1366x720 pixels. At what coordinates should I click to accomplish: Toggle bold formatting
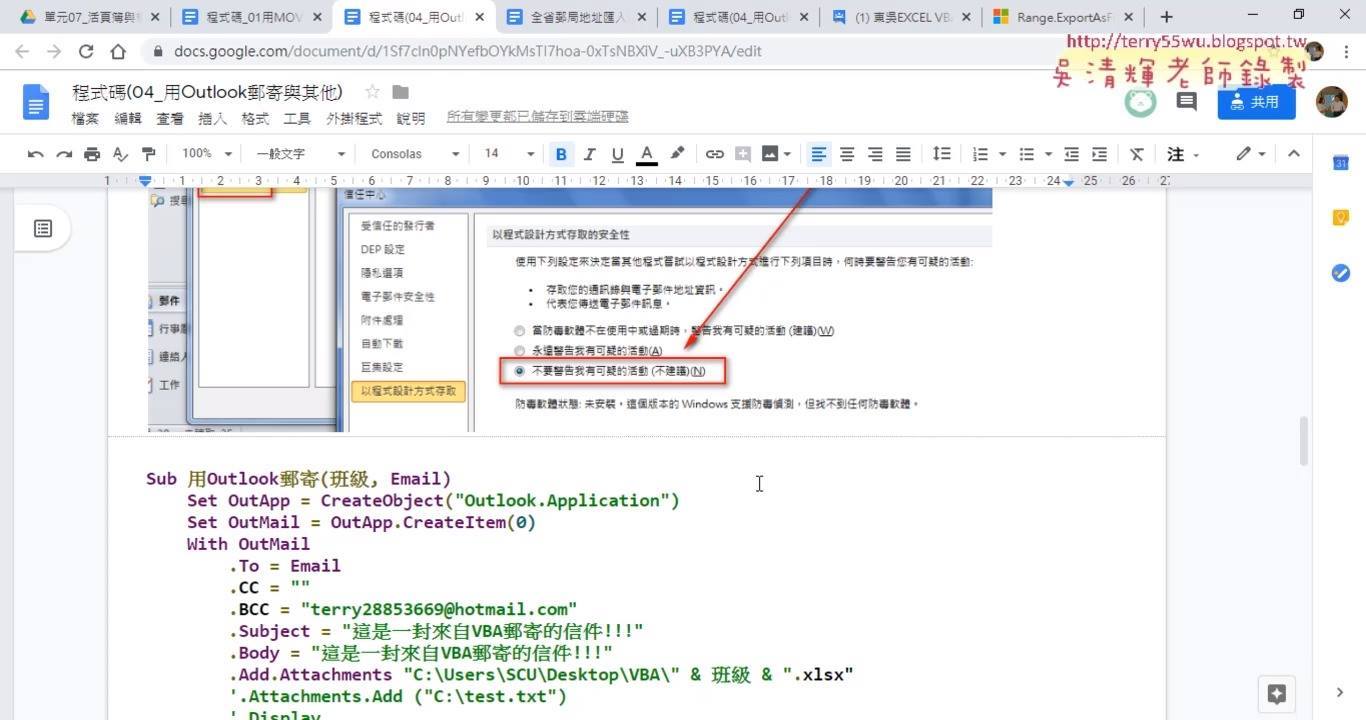click(x=561, y=154)
